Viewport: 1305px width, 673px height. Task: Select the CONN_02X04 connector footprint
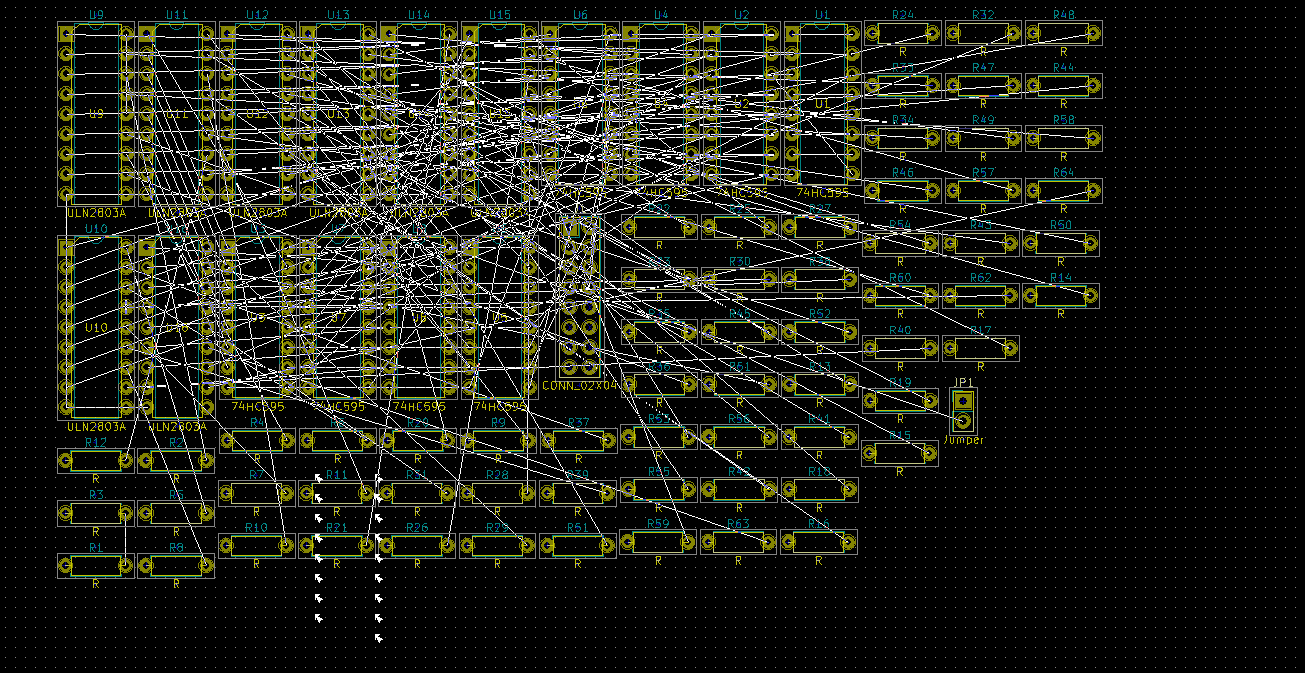[x=580, y=297]
